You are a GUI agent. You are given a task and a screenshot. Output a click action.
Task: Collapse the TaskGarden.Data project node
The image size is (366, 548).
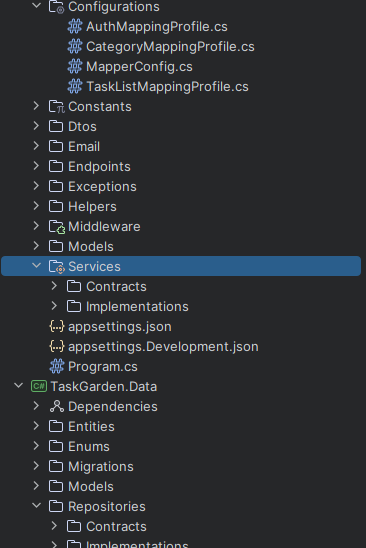coord(18,386)
